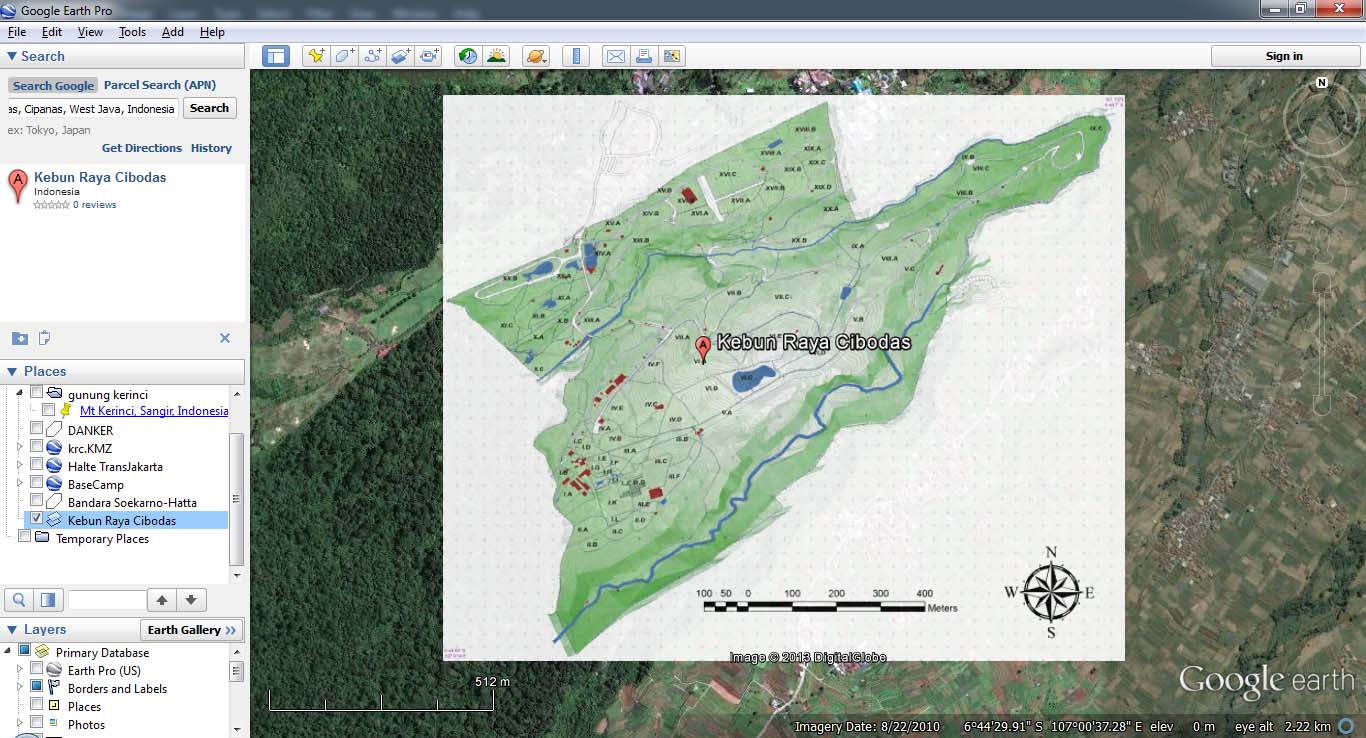
Task: Select the Add Path tool
Action: pyautogui.click(x=371, y=56)
